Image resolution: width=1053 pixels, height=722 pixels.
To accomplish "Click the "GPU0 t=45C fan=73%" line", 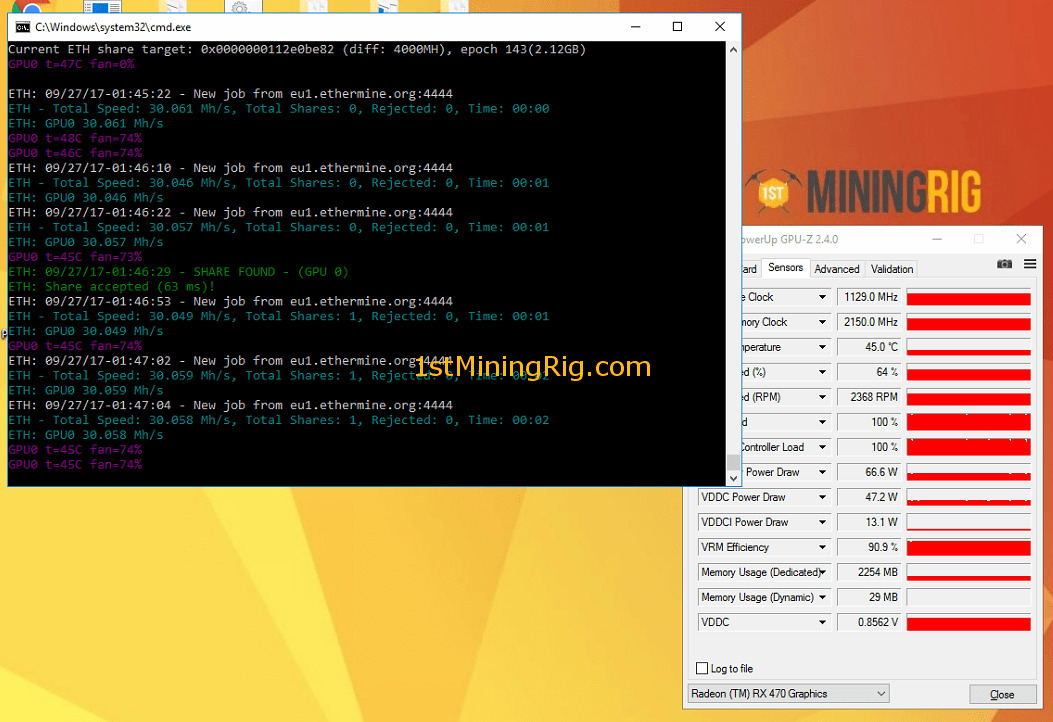I will pyautogui.click(x=75, y=257).
